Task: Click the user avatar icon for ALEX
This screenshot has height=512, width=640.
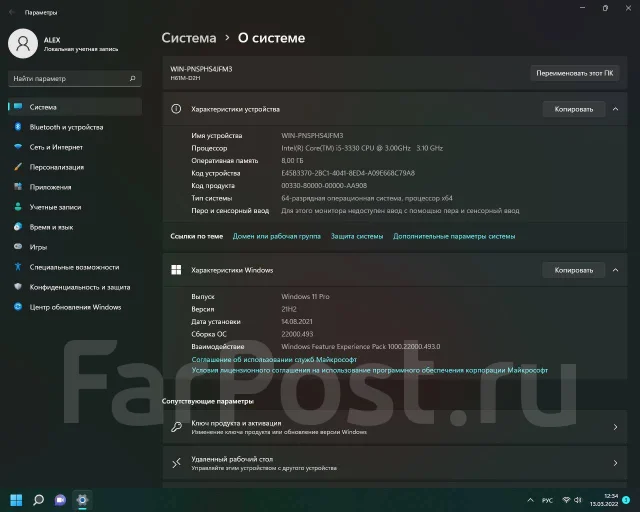Action: coord(23,43)
